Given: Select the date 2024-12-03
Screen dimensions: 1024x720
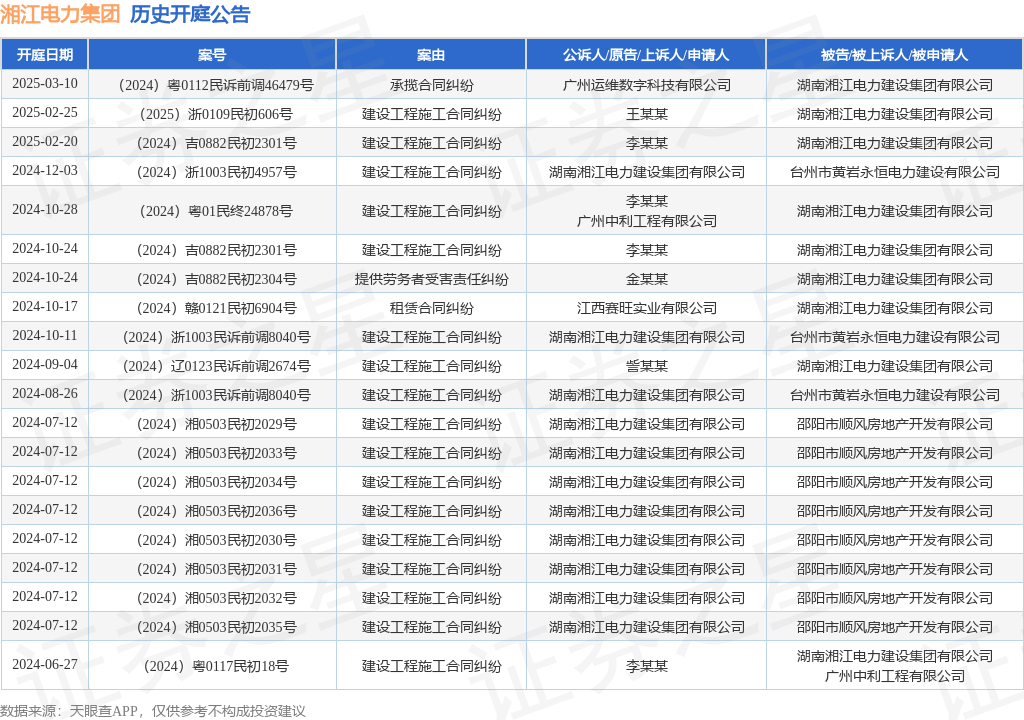Looking at the screenshot, I should coord(44,171).
